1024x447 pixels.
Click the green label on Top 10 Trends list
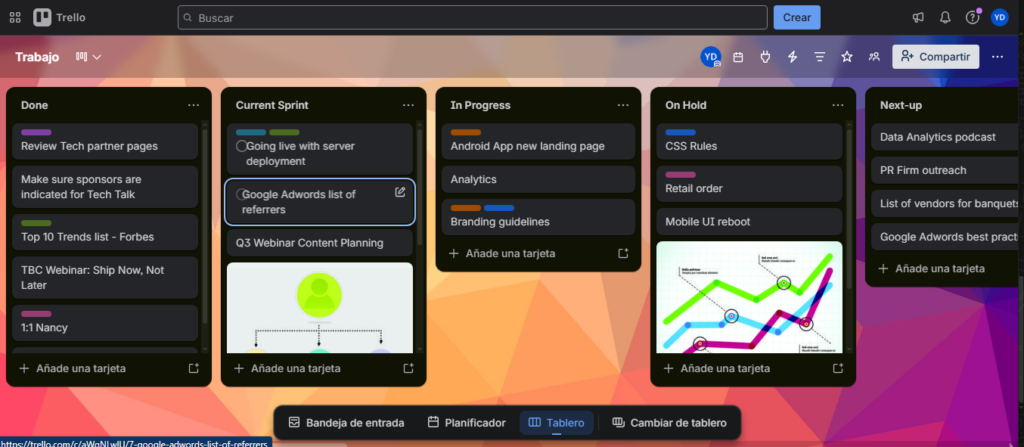[x=36, y=224]
